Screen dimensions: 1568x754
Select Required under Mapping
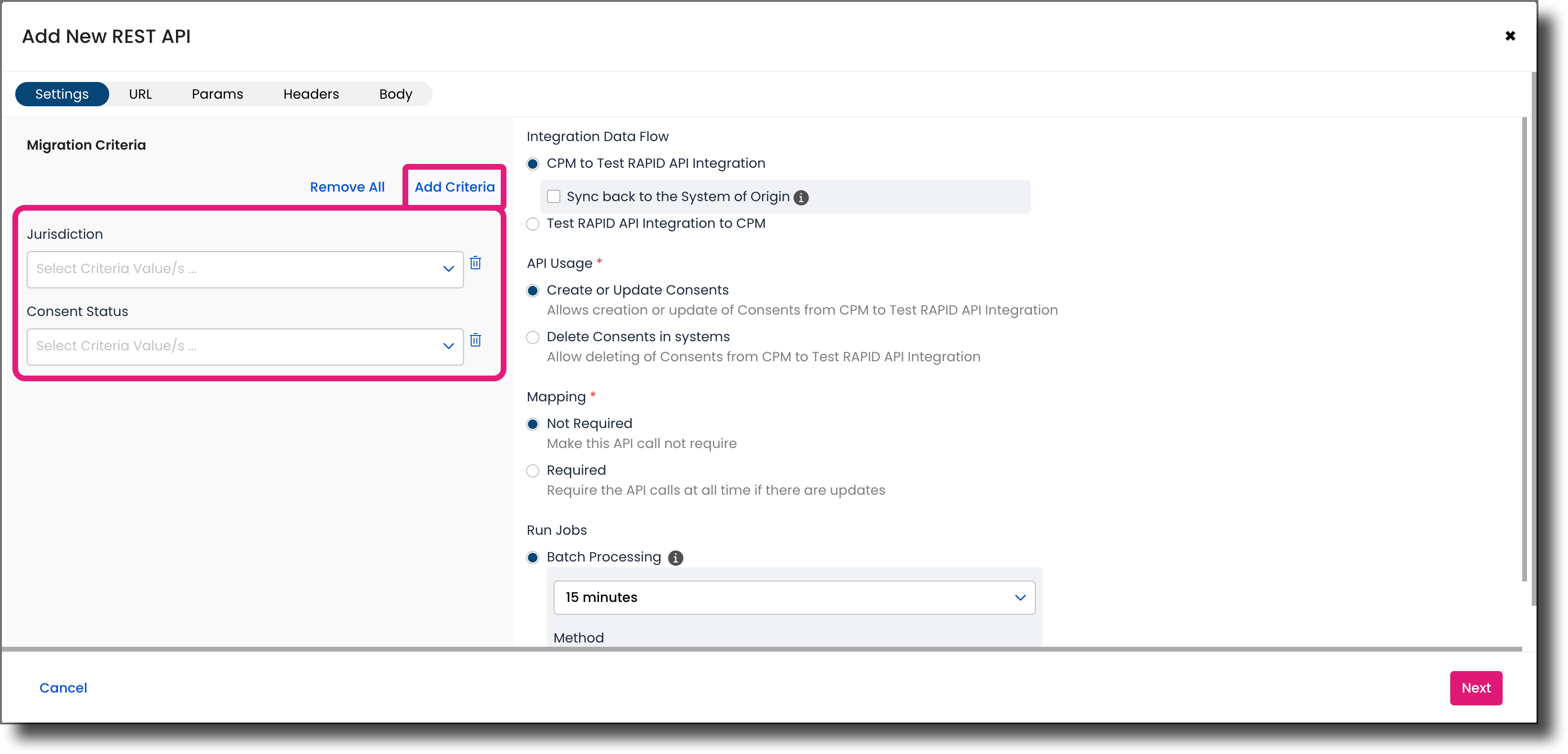click(x=533, y=470)
